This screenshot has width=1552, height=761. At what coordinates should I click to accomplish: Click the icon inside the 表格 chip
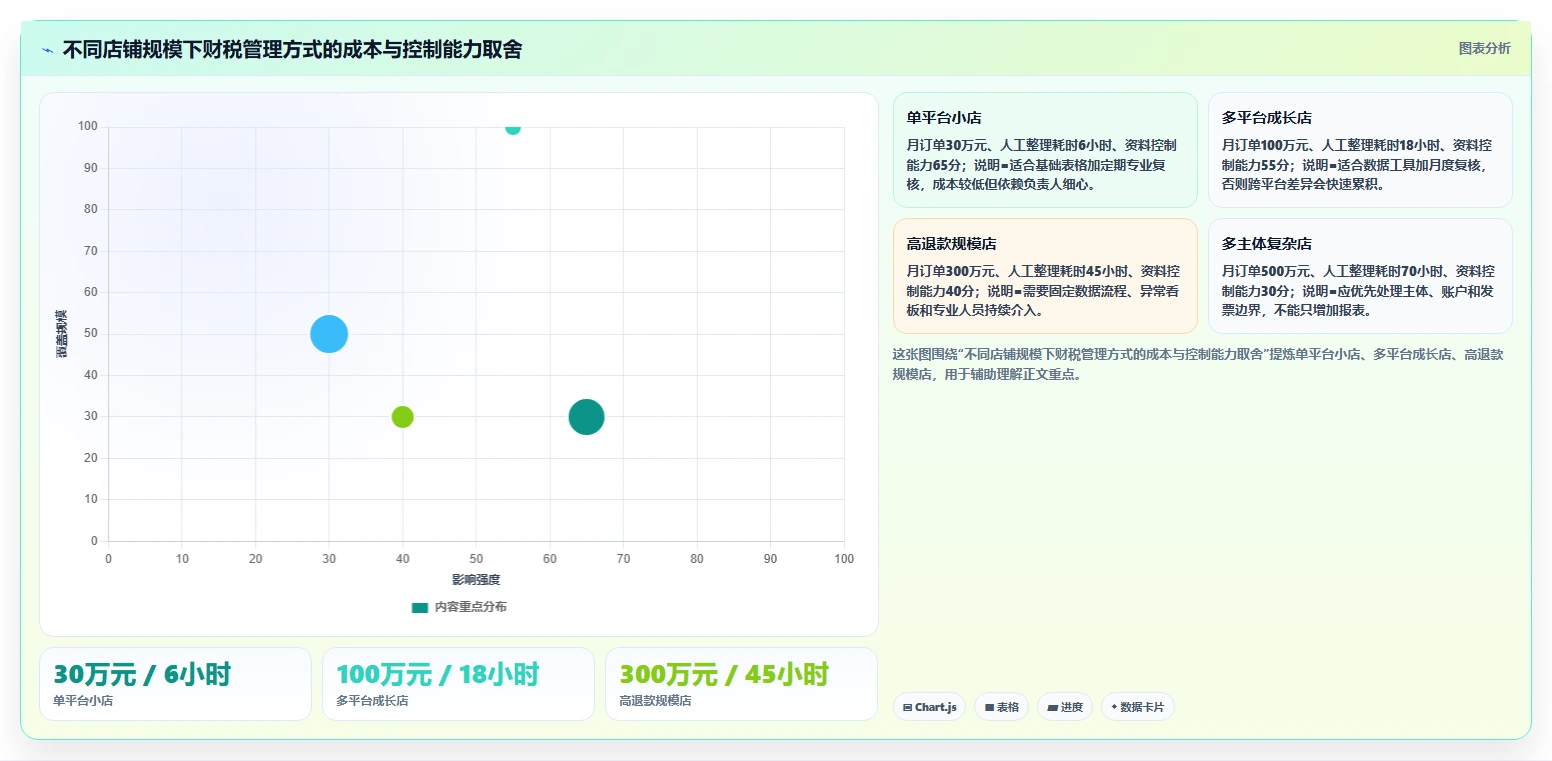[x=989, y=707]
